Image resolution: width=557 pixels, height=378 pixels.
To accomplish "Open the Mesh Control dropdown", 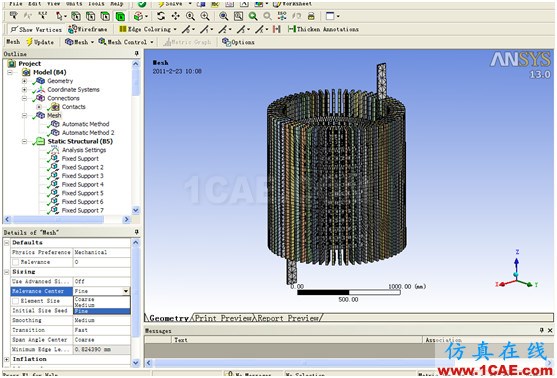I will (x=126, y=42).
